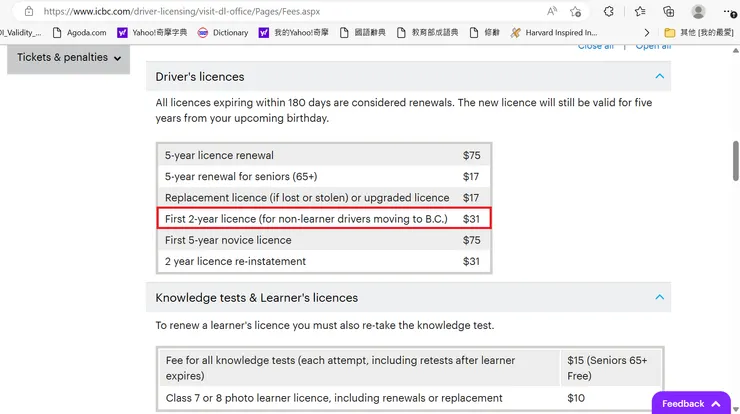Open the Agoda.com bookmark
Viewport: 740px width, 414px height.
(78, 32)
